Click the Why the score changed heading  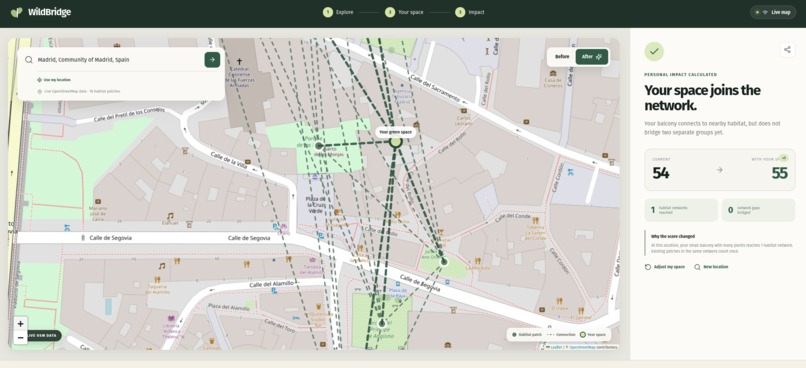(x=673, y=236)
